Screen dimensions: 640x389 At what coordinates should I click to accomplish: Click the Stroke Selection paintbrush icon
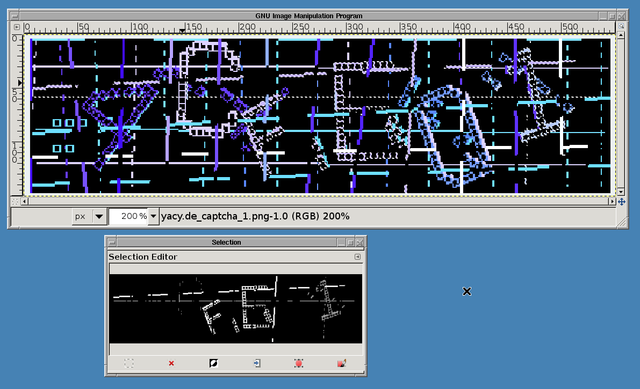342,363
